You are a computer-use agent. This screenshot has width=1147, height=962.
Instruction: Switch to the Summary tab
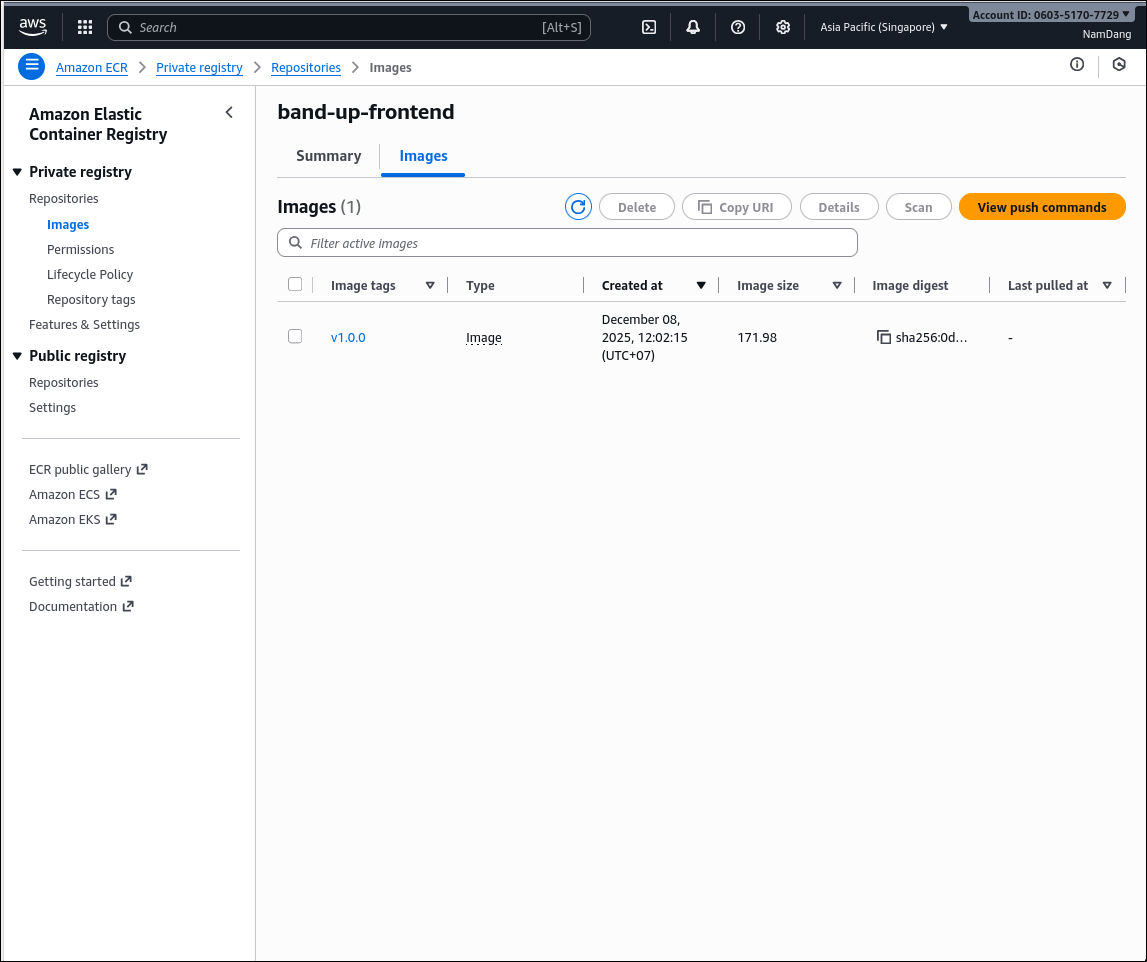point(328,156)
